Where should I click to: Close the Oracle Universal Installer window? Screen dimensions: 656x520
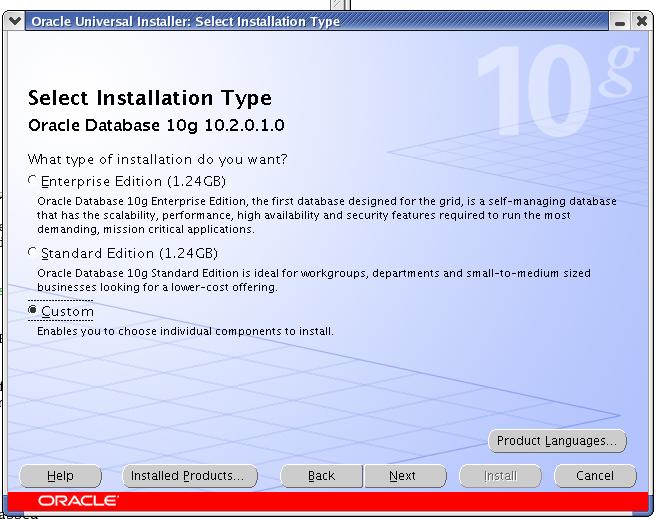point(641,21)
